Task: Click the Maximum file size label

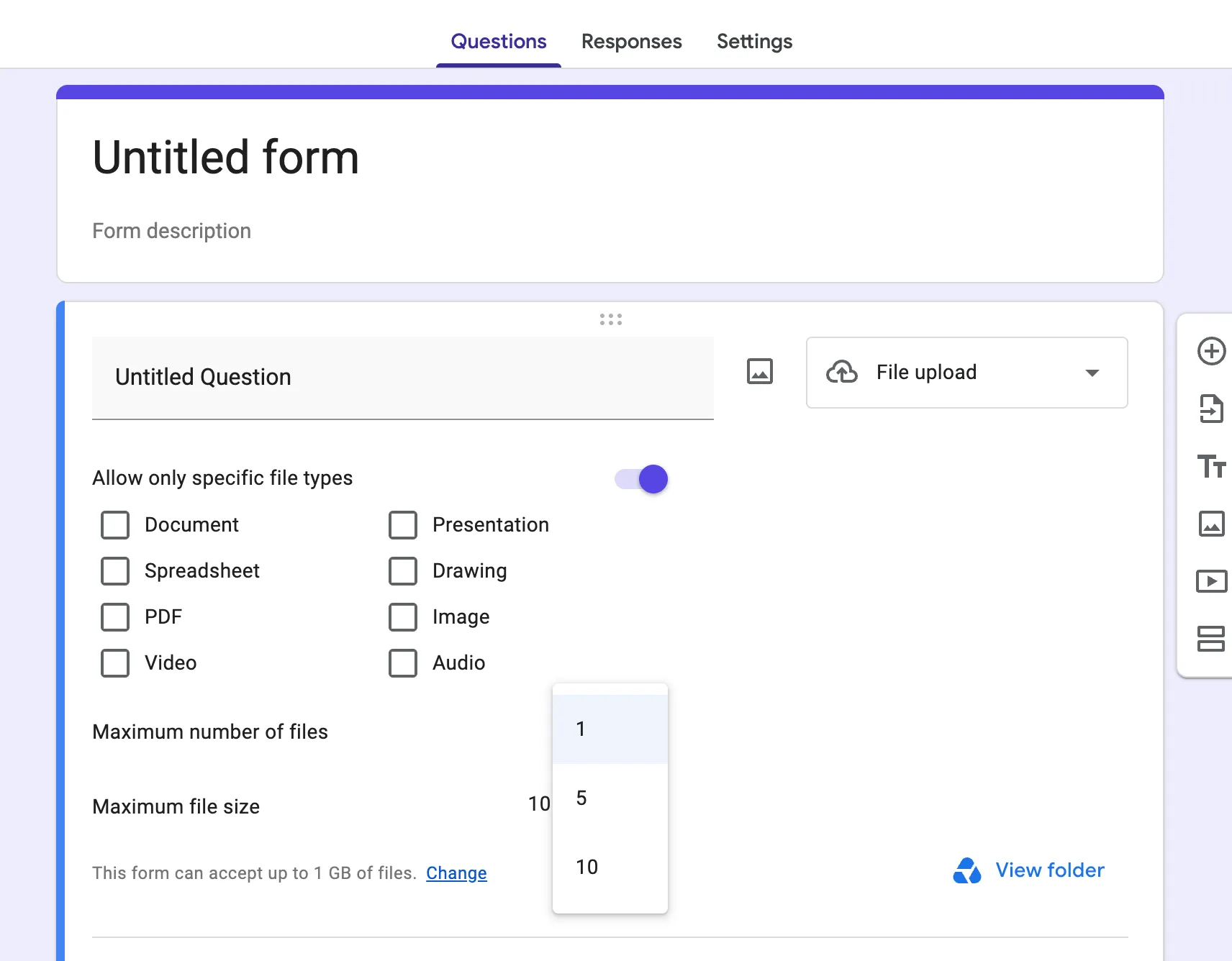Action: point(176,807)
